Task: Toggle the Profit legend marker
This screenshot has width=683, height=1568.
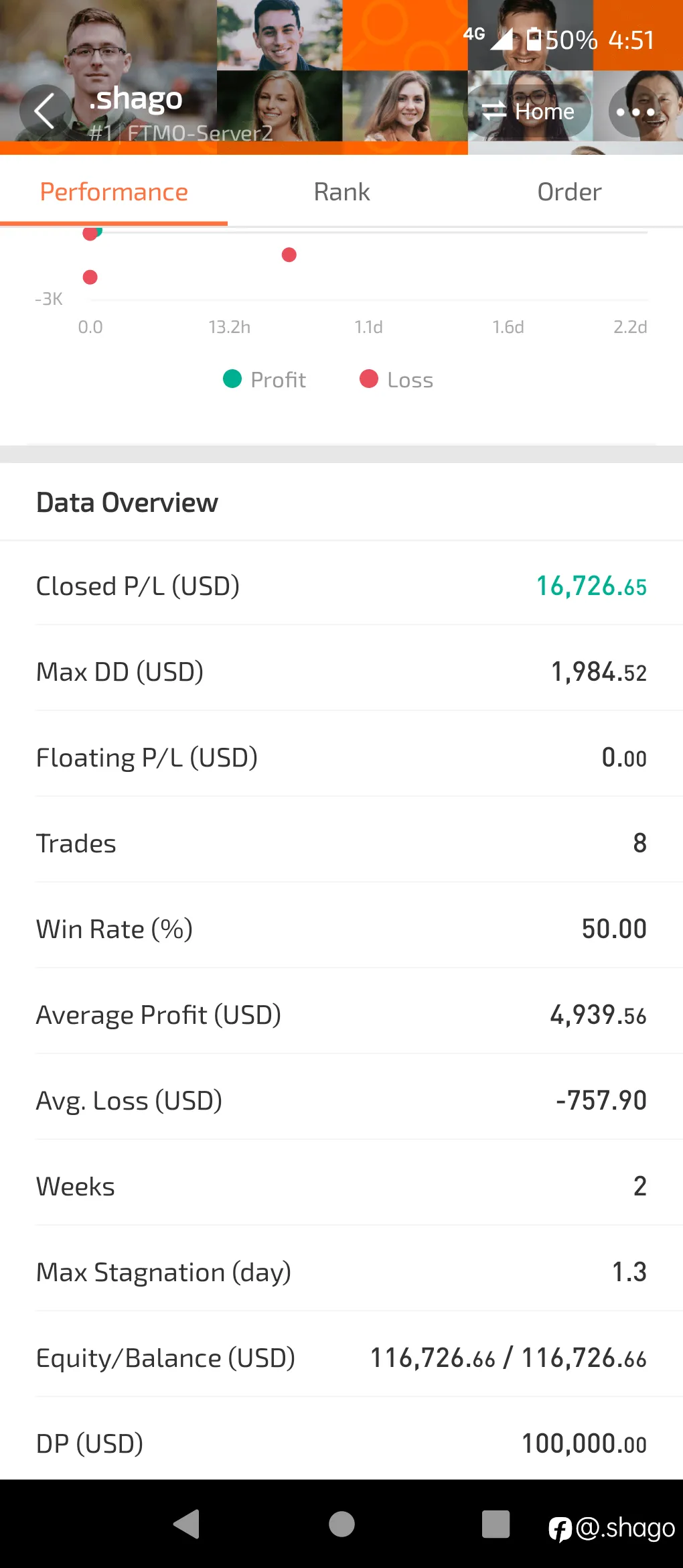Action: [x=232, y=379]
